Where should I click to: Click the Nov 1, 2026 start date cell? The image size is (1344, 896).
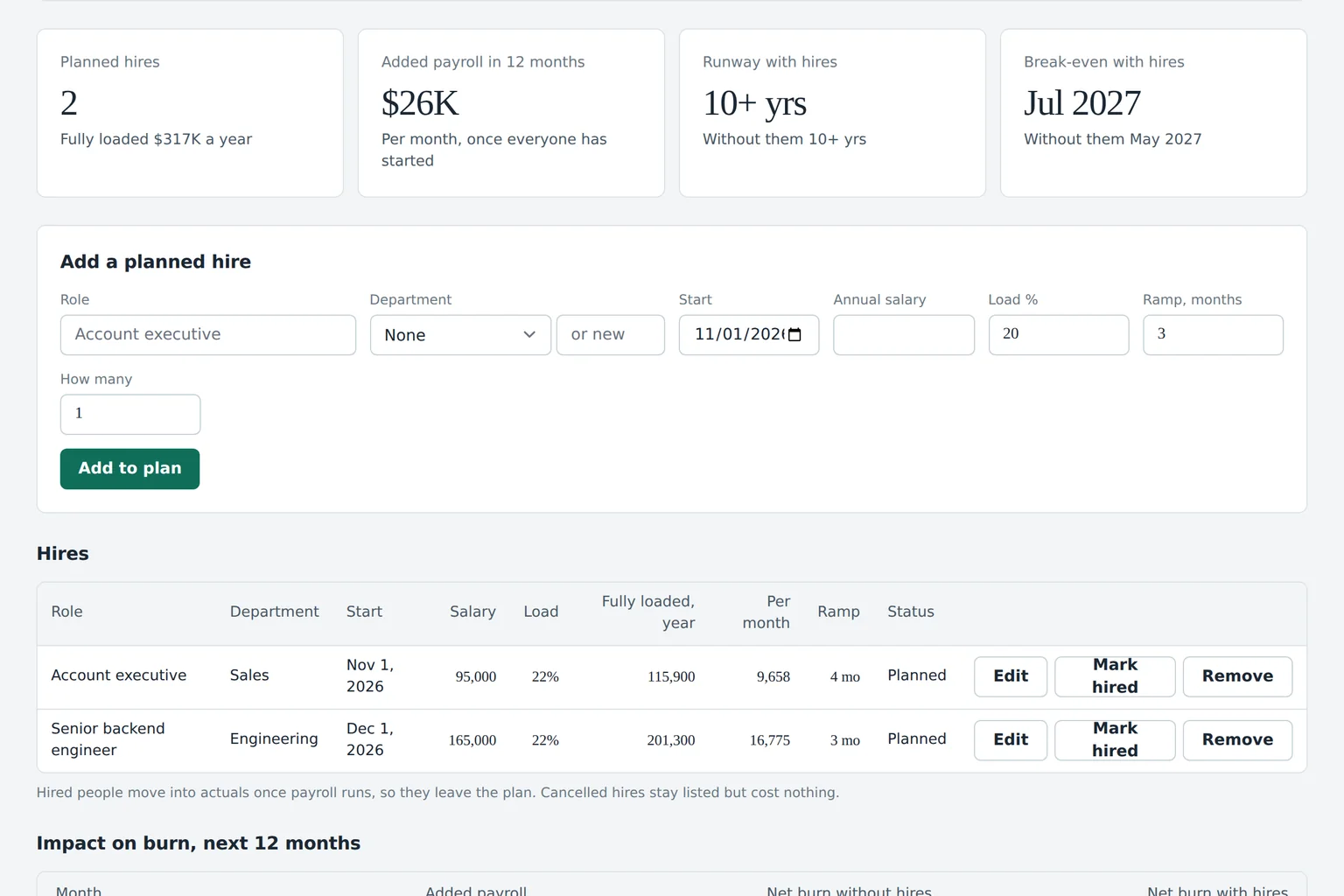(x=370, y=675)
